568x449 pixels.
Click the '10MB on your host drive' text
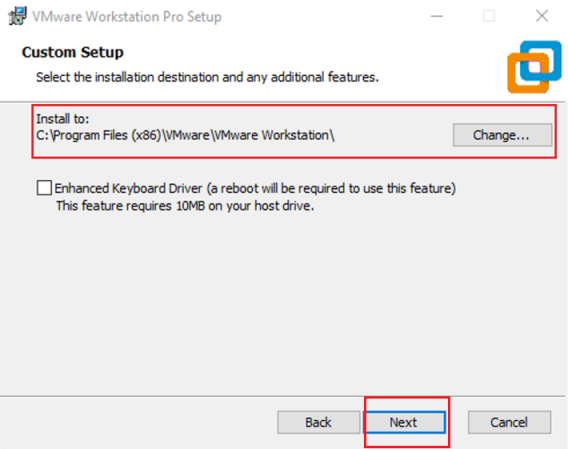click(245, 206)
